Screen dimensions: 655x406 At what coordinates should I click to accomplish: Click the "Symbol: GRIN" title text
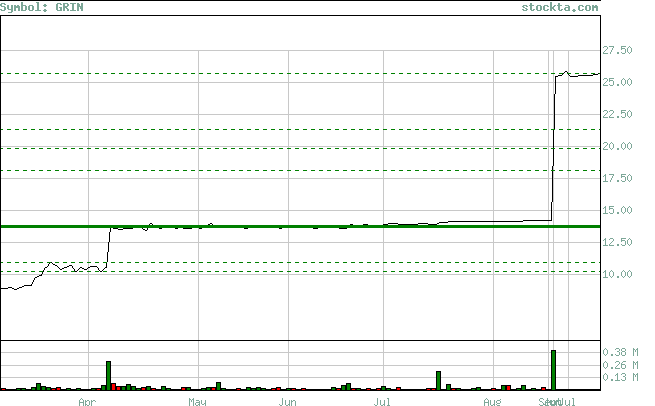(x=42, y=7)
